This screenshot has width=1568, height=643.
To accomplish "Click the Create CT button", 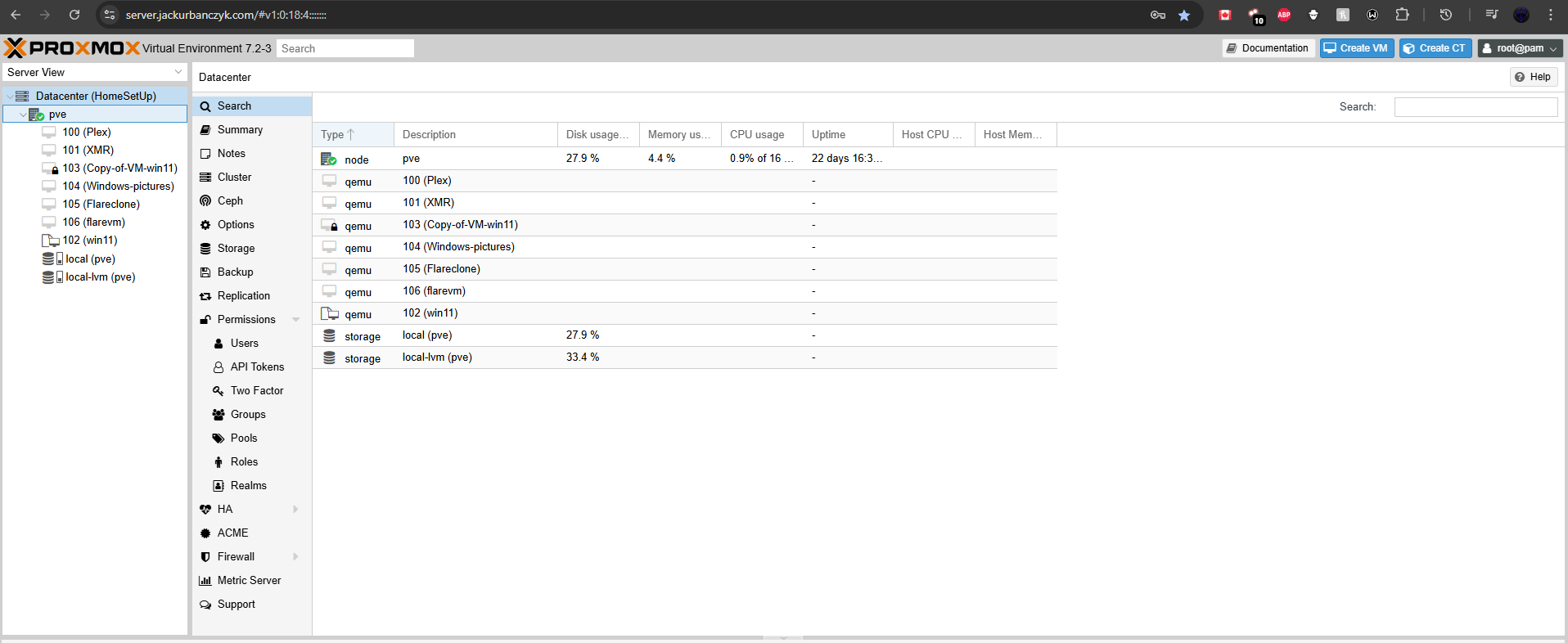I will coord(1435,48).
